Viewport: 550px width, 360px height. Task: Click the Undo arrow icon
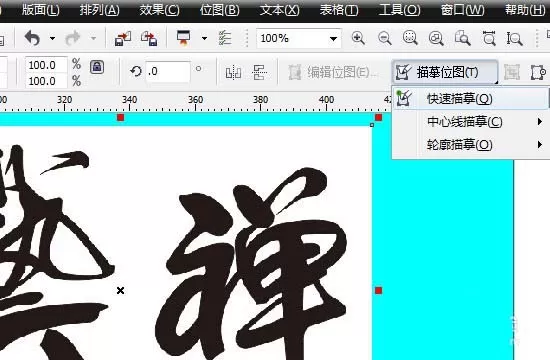pos(33,38)
